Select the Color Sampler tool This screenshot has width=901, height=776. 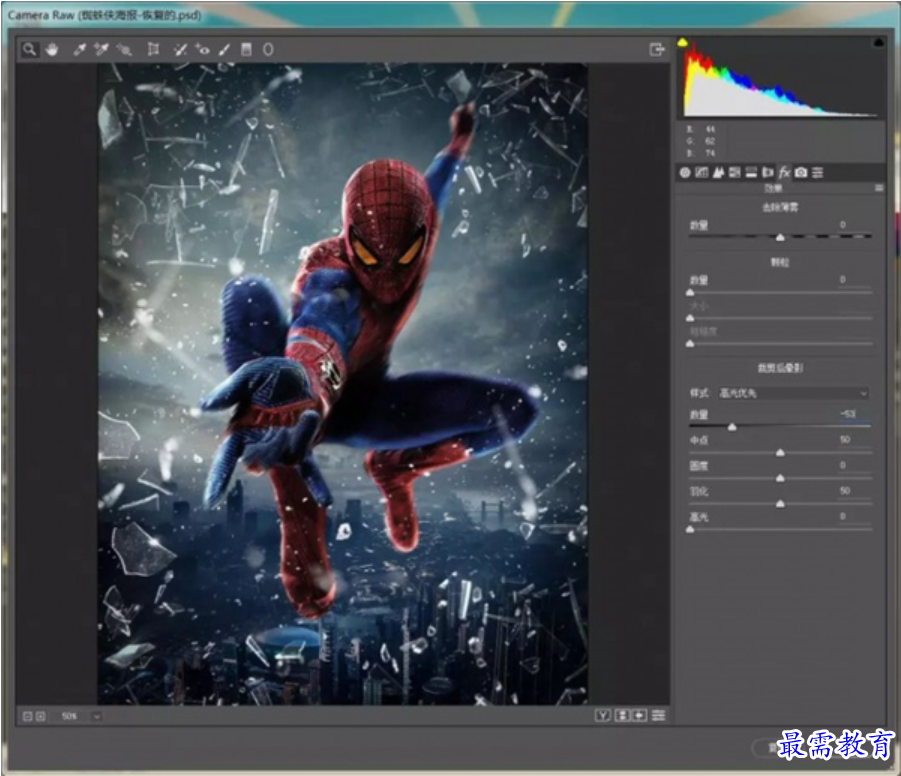pyautogui.click(x=102, y=49)
